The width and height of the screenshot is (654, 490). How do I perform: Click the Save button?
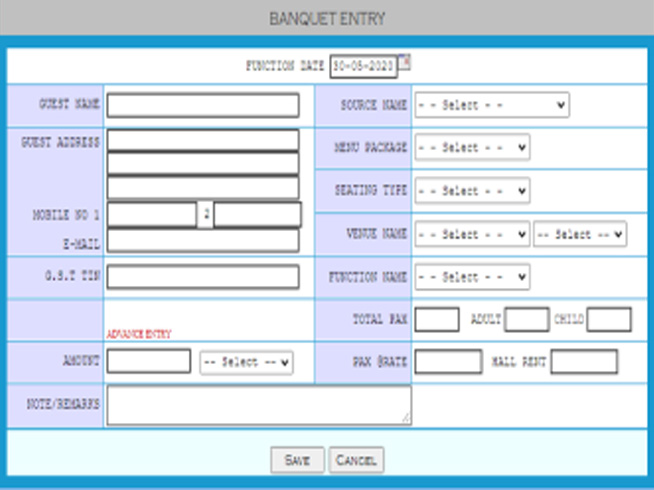click(x=297, y=460)
